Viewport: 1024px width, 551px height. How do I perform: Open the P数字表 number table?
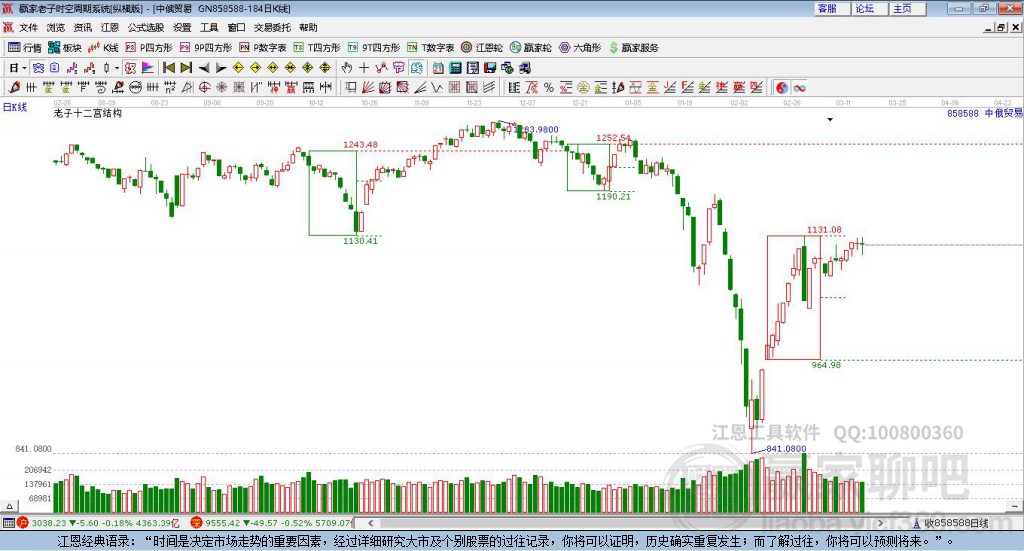263,48
